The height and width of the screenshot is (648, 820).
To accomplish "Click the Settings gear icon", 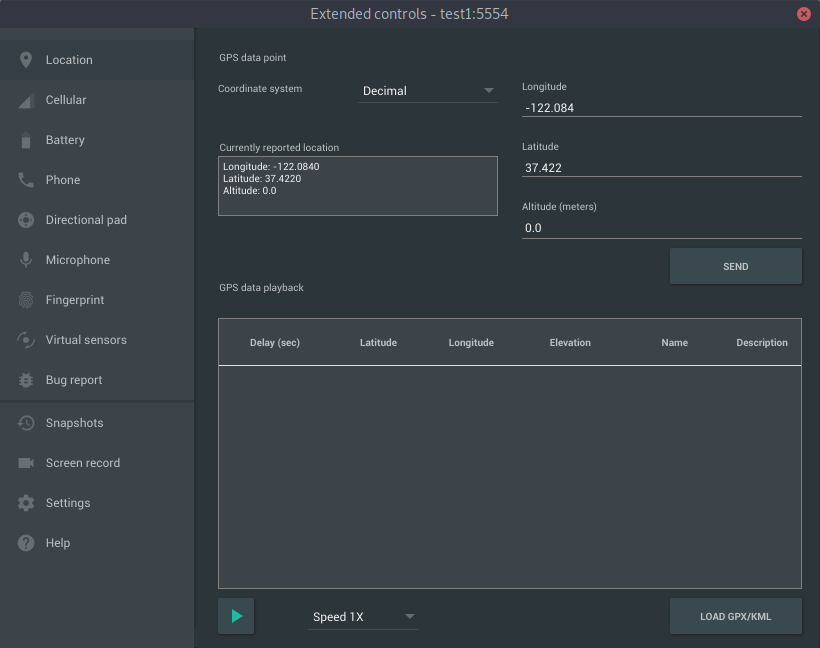I will point(26,503).
